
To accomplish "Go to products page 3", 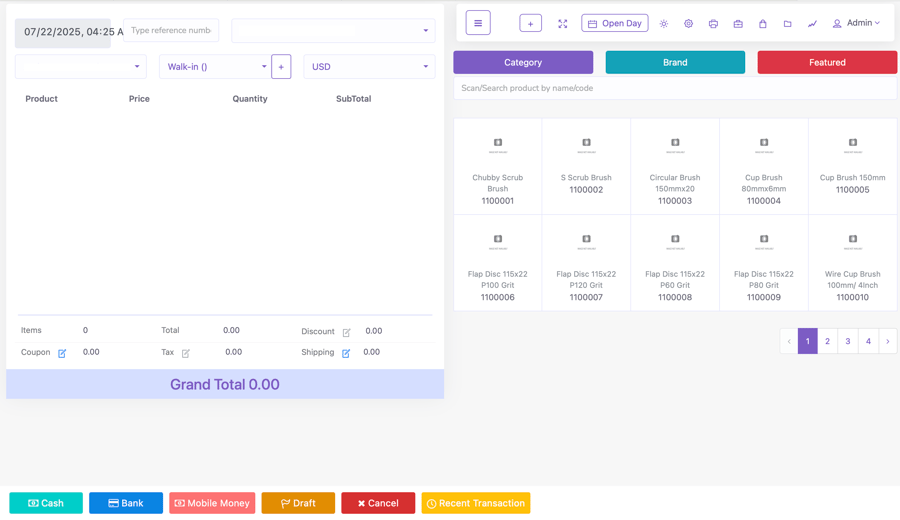I will pos(848,341).
